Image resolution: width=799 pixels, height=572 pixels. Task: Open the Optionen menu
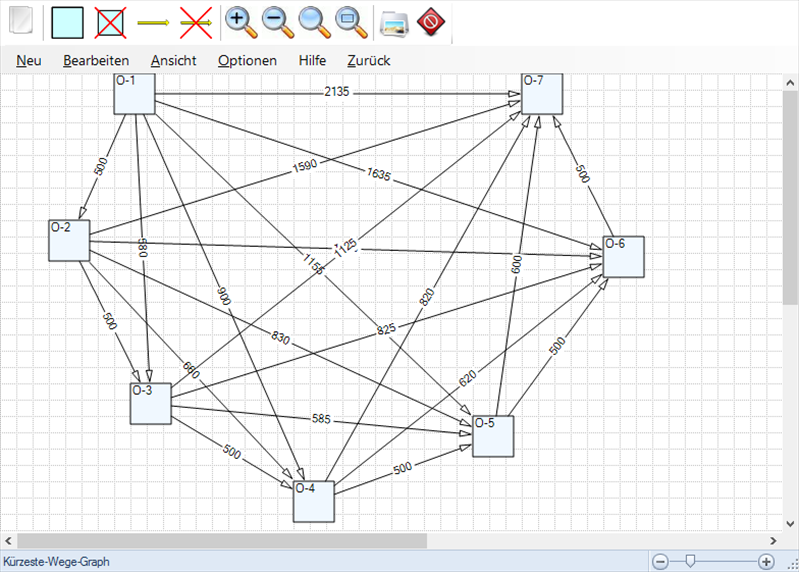[247, 60]
